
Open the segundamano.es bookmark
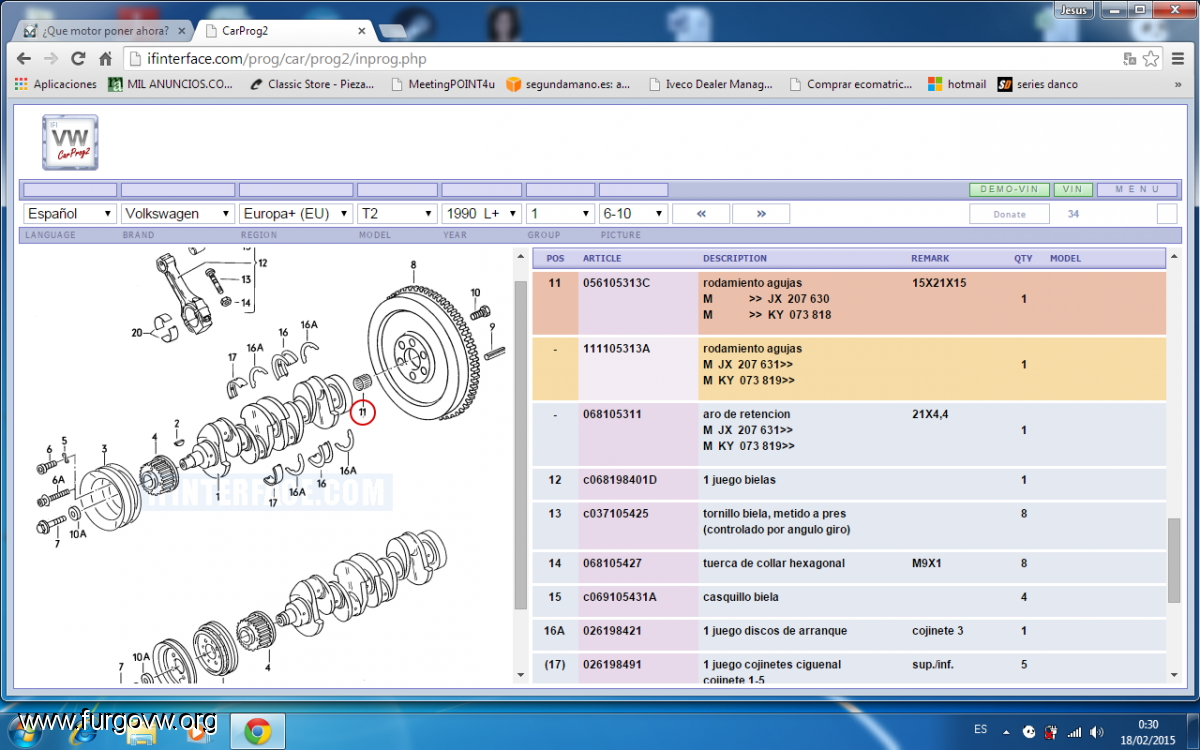tap(568, 84)
